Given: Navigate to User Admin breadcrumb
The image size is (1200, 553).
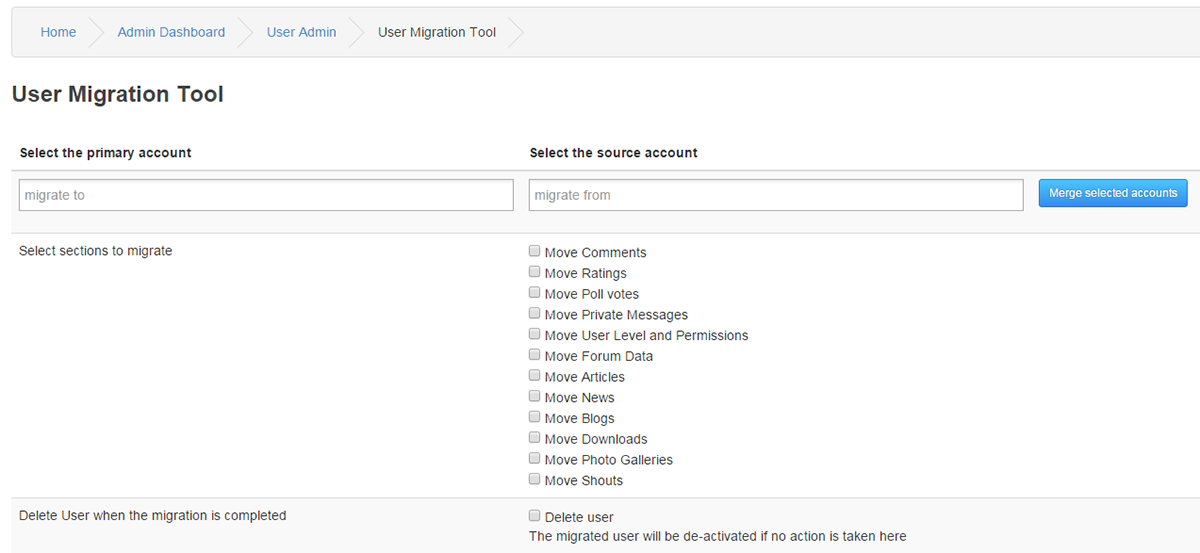Looking at the screenshot, I should pyautogui.click(x=301, y=32).
